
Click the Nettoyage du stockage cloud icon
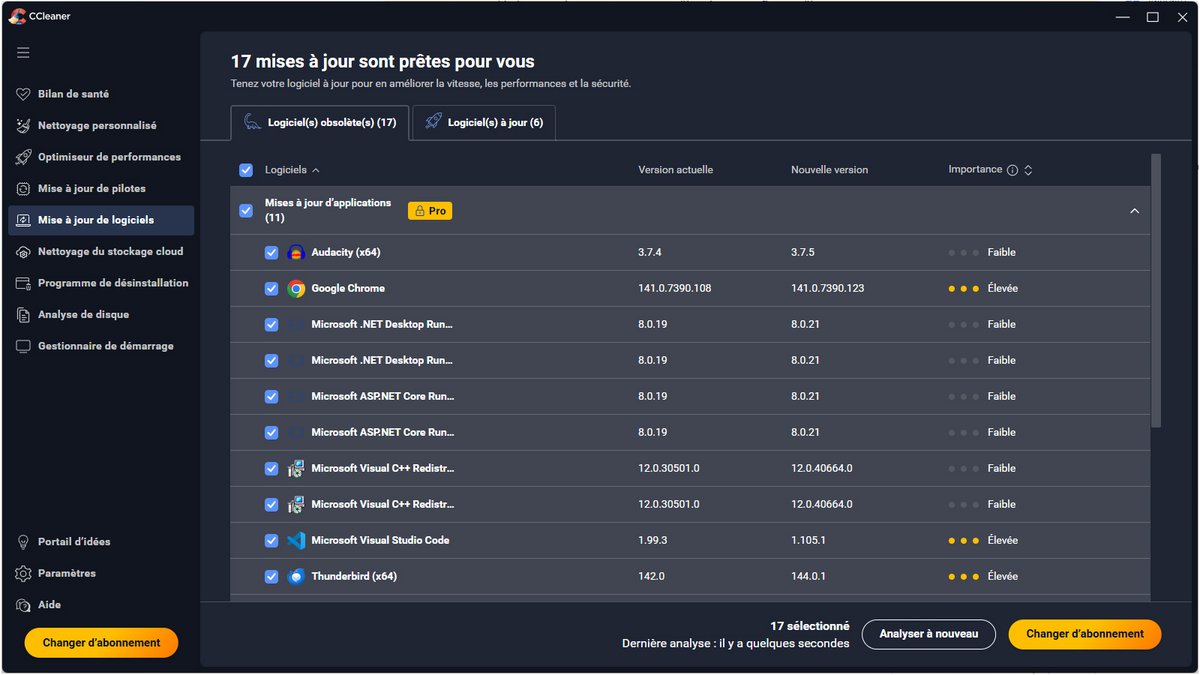tap(23, 252)
